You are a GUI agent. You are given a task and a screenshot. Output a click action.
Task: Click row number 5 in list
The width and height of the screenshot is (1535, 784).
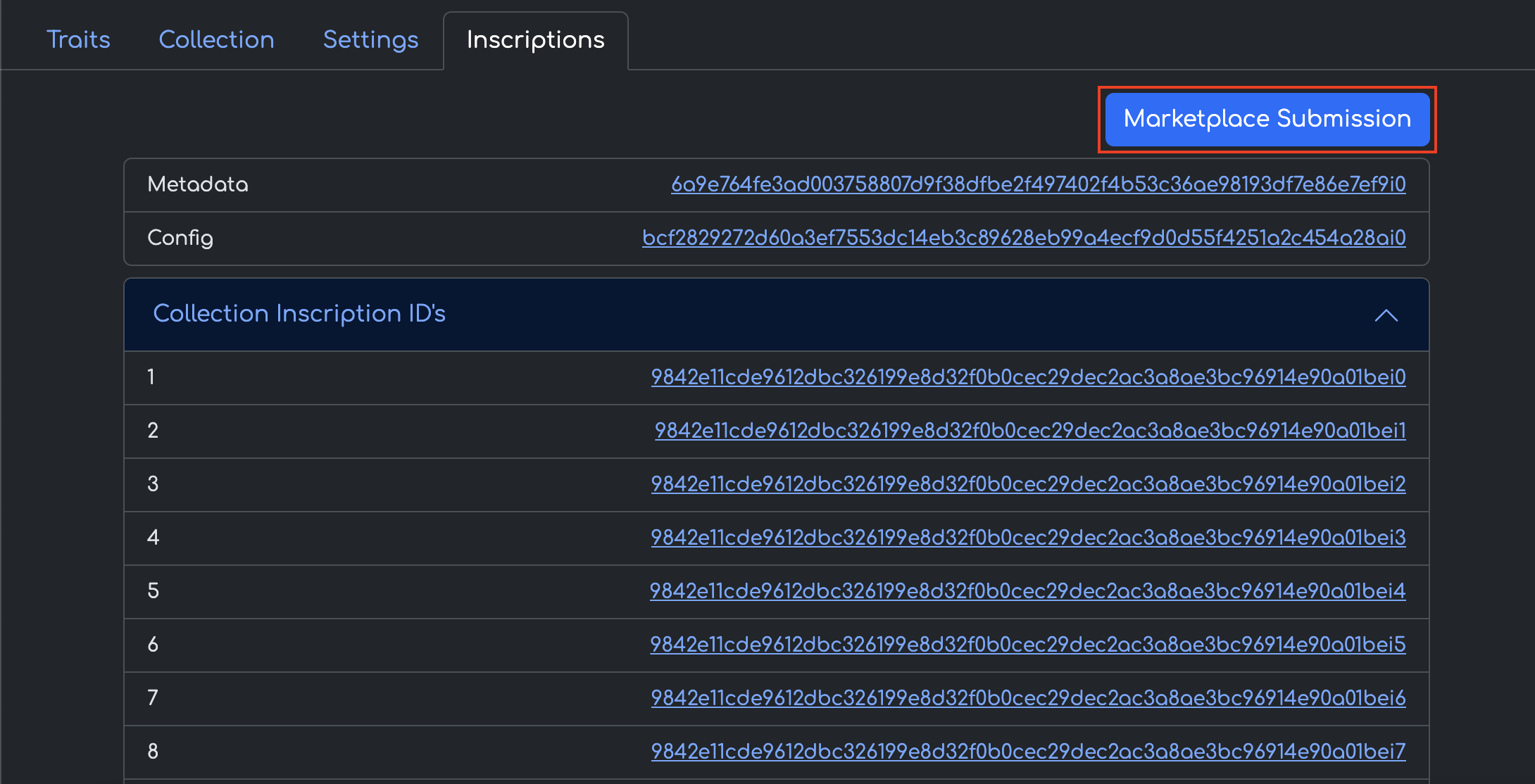click(x=153, y=591)
